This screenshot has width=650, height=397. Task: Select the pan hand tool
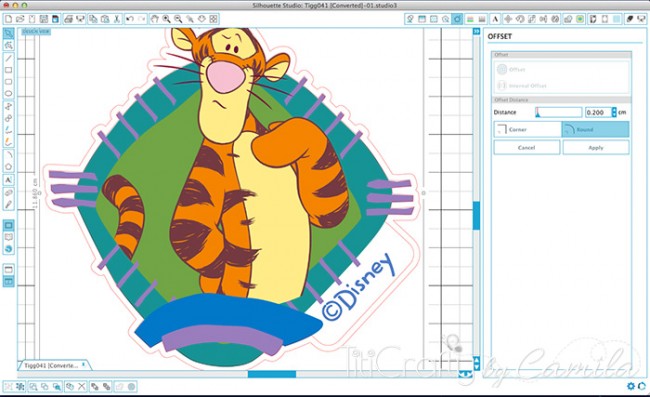[155, 19]
